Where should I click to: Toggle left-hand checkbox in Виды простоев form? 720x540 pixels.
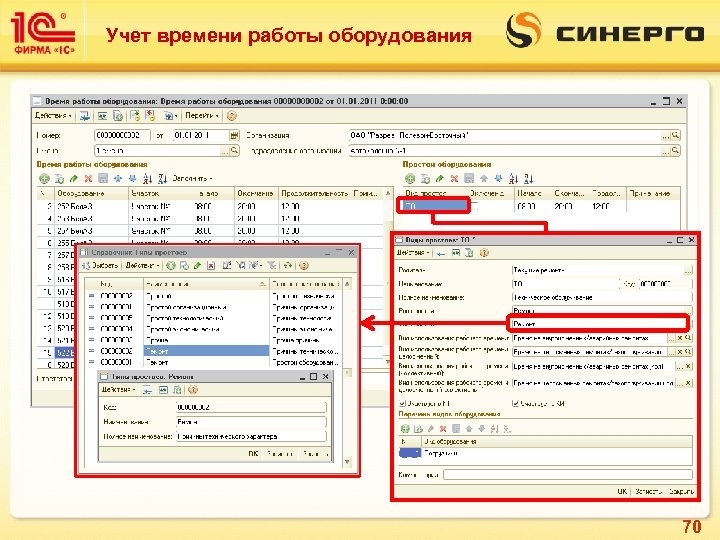402,403
